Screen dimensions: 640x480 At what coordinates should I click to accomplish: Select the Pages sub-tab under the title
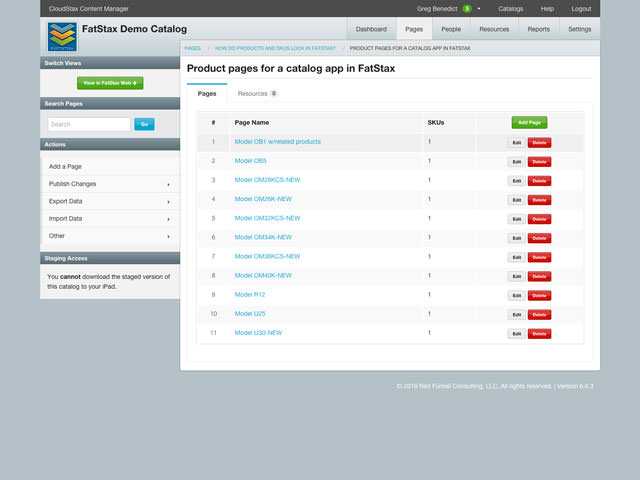point(207,93)
